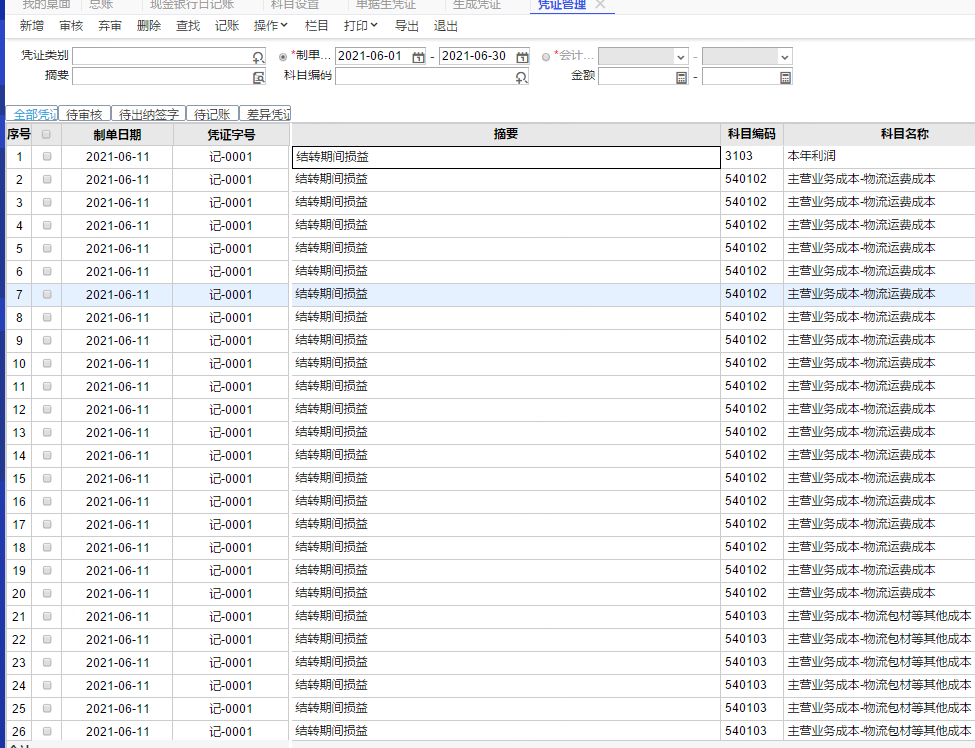Viewport: 975px width, 748px height.
Task: Check the checkbox in row 3
Action: [x=47, y=203]
